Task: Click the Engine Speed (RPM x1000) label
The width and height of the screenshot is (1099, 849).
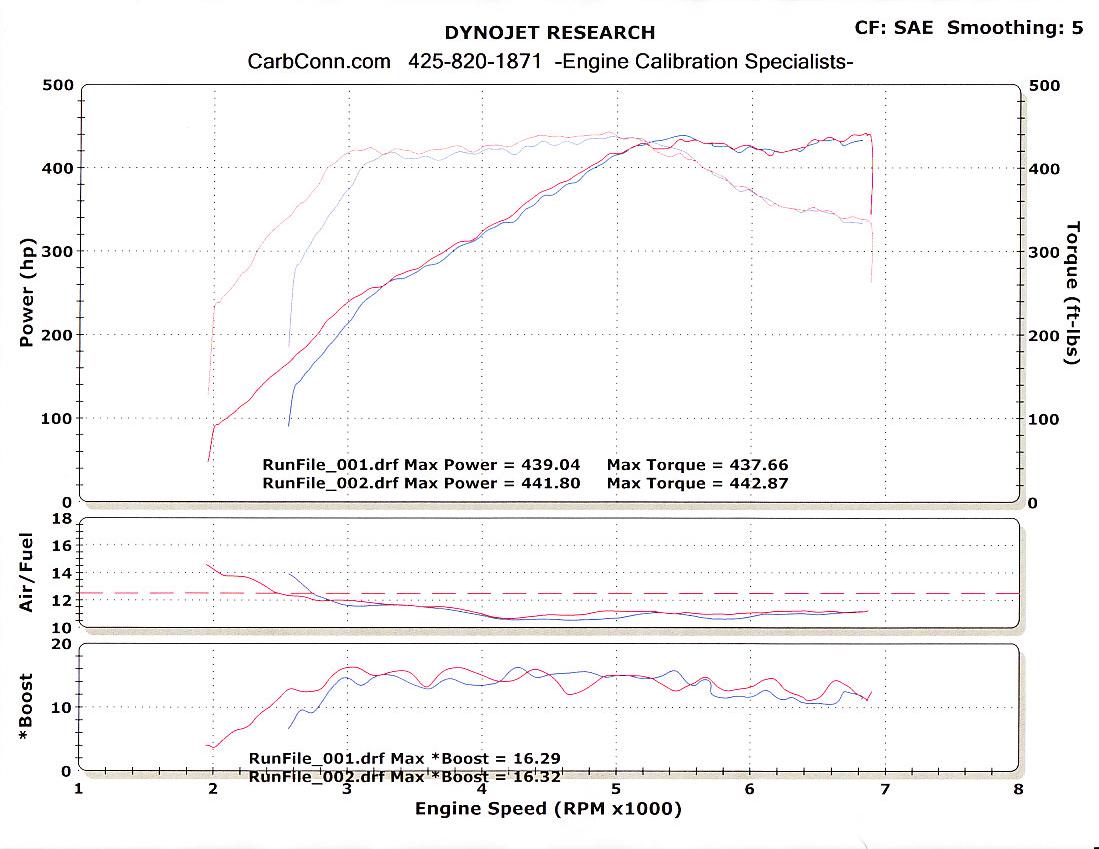Action: click(x=548, y=808)
